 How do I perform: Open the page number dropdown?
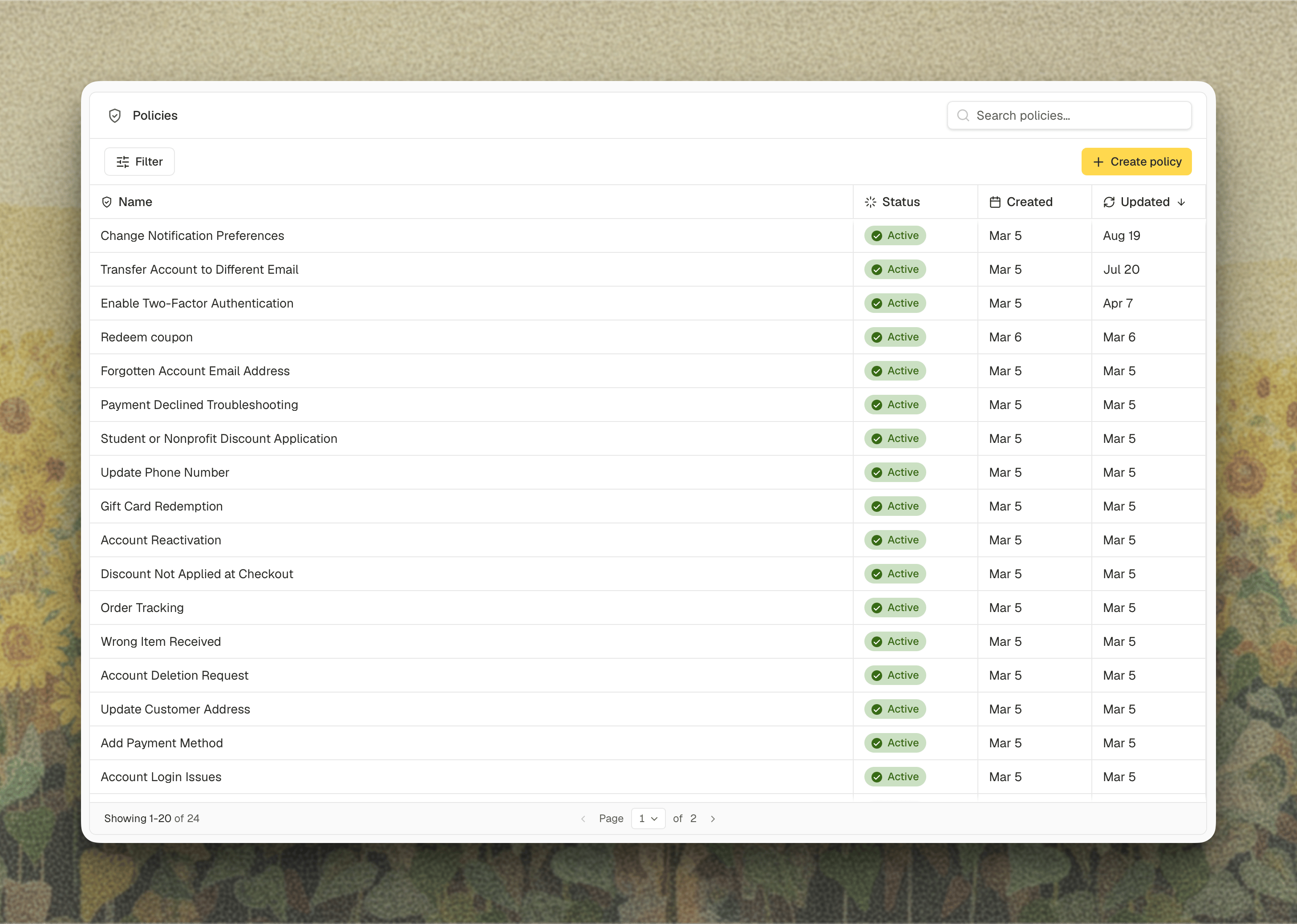[x=648, y=818]
